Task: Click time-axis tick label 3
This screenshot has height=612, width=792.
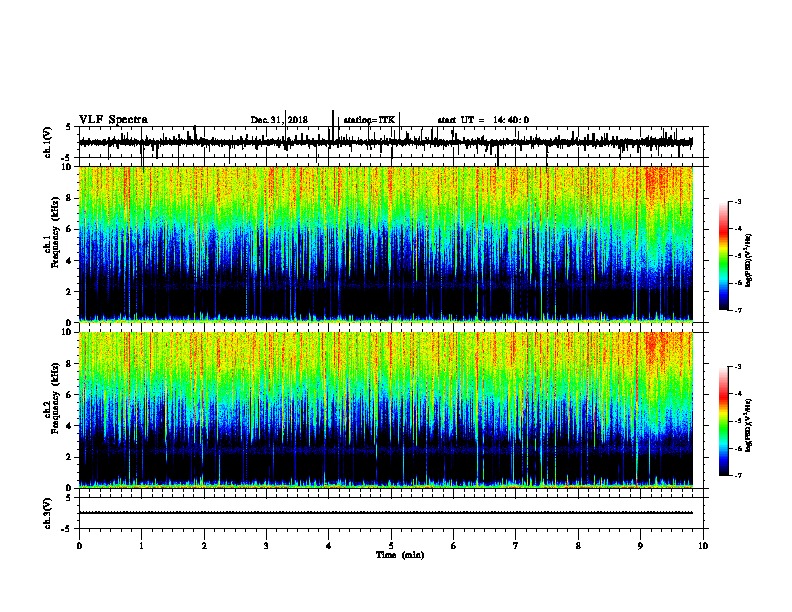Action: coord(266,546)
